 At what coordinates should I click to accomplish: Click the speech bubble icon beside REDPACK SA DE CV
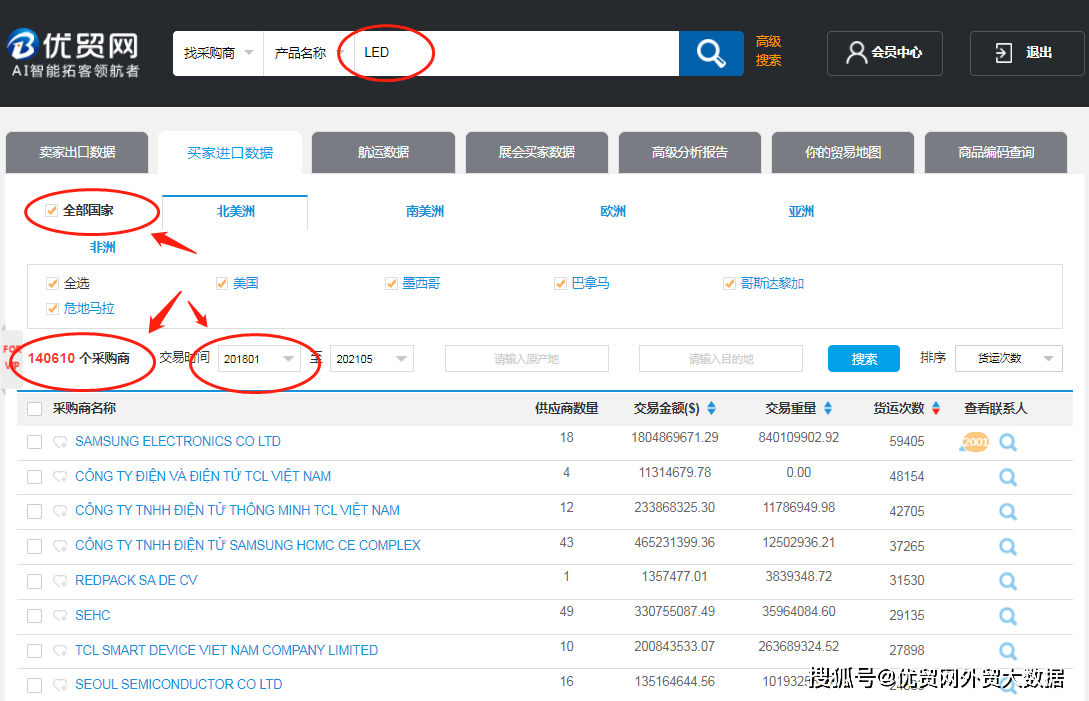coord(60,581)
